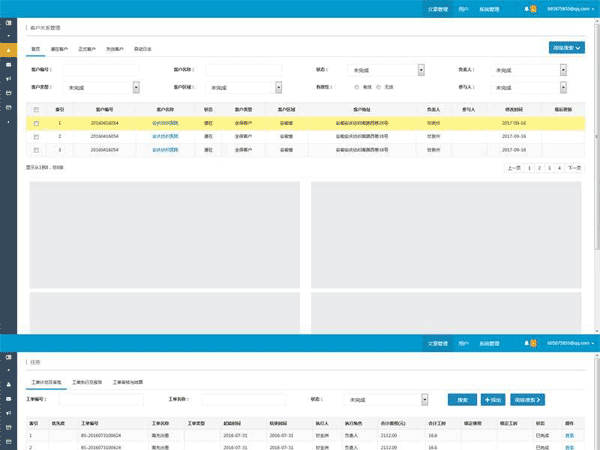
Task: Switch to the 潜在客户 tab
Action: pyautogui.click(x=59, y=48)
